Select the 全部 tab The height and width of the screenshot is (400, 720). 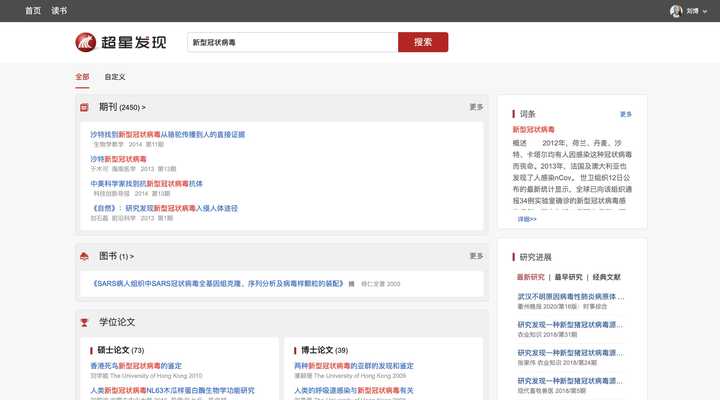point(82,76)
